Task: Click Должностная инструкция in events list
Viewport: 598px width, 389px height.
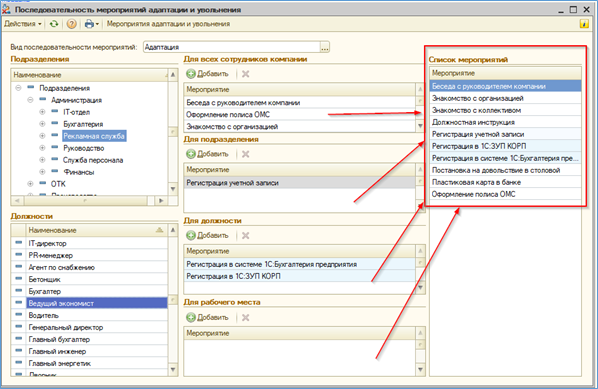Action: (505, 122)
